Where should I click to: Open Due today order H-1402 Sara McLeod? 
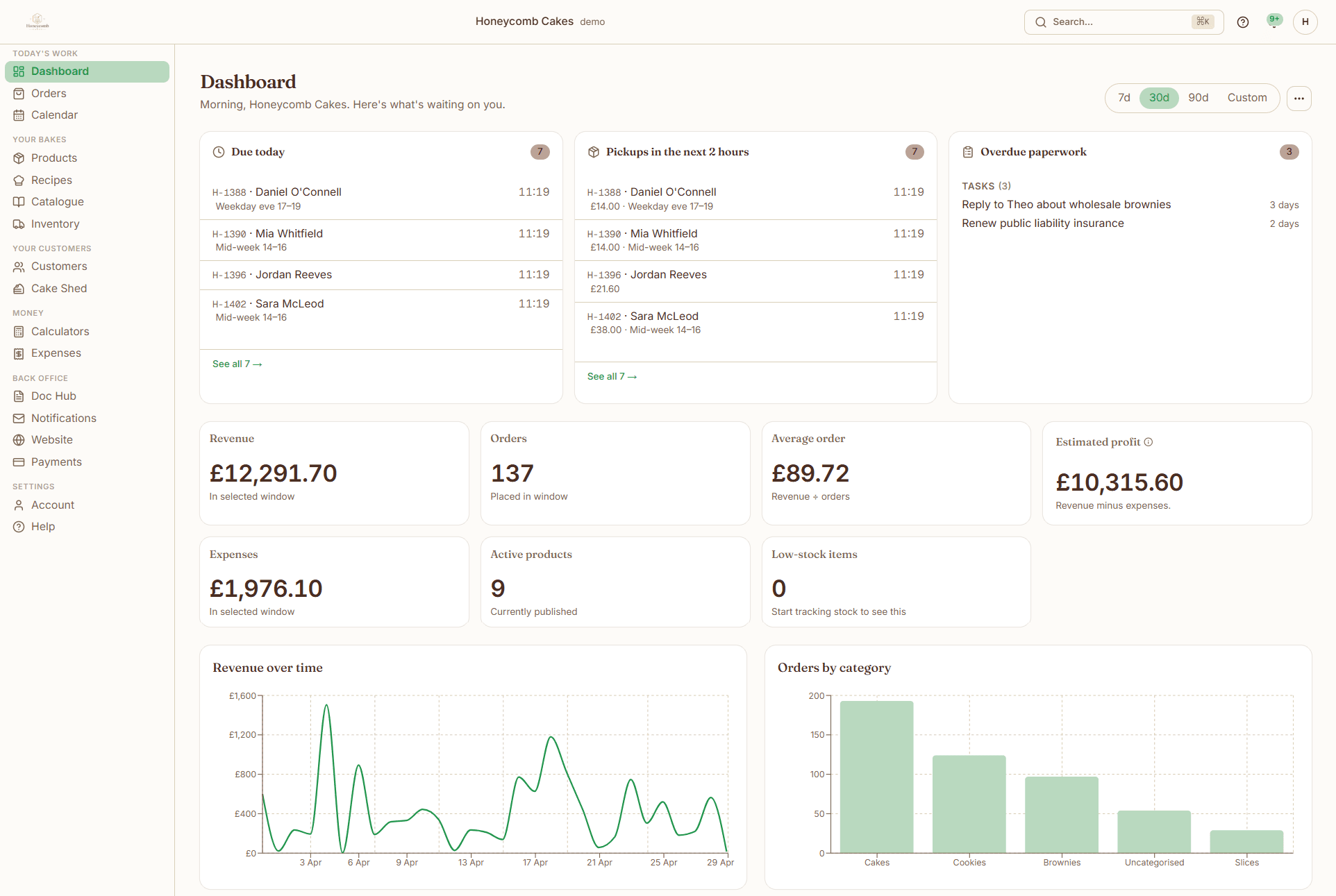pyautogui.click(x=381, y=310)
